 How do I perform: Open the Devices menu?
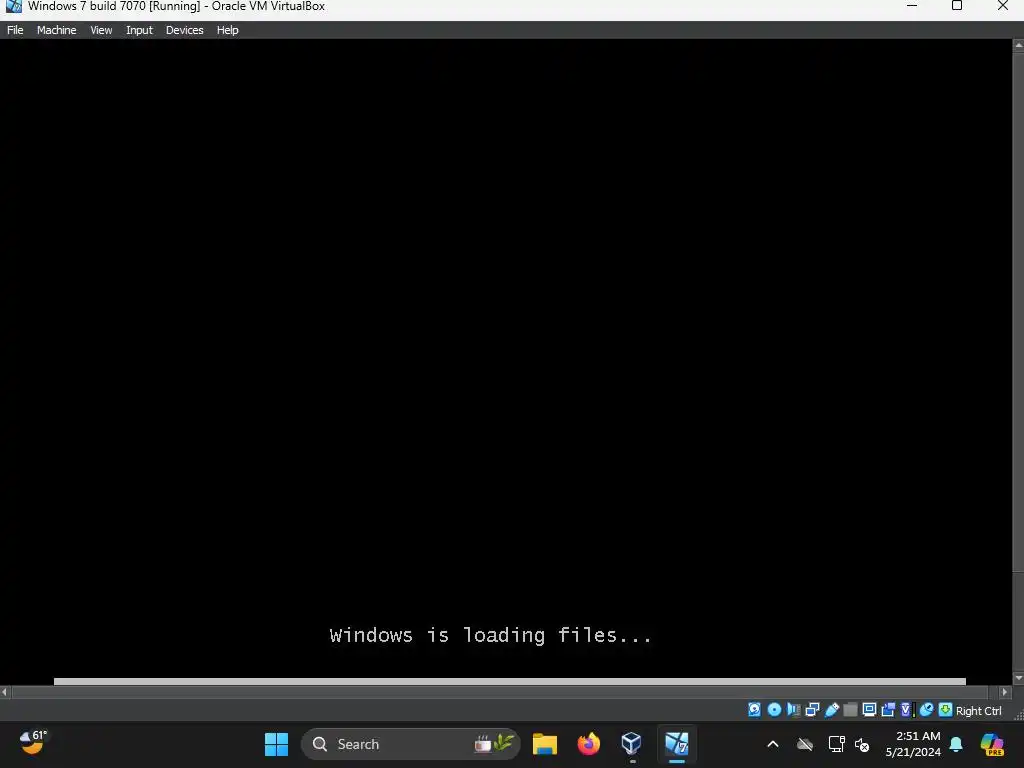(x=184, y=30)
